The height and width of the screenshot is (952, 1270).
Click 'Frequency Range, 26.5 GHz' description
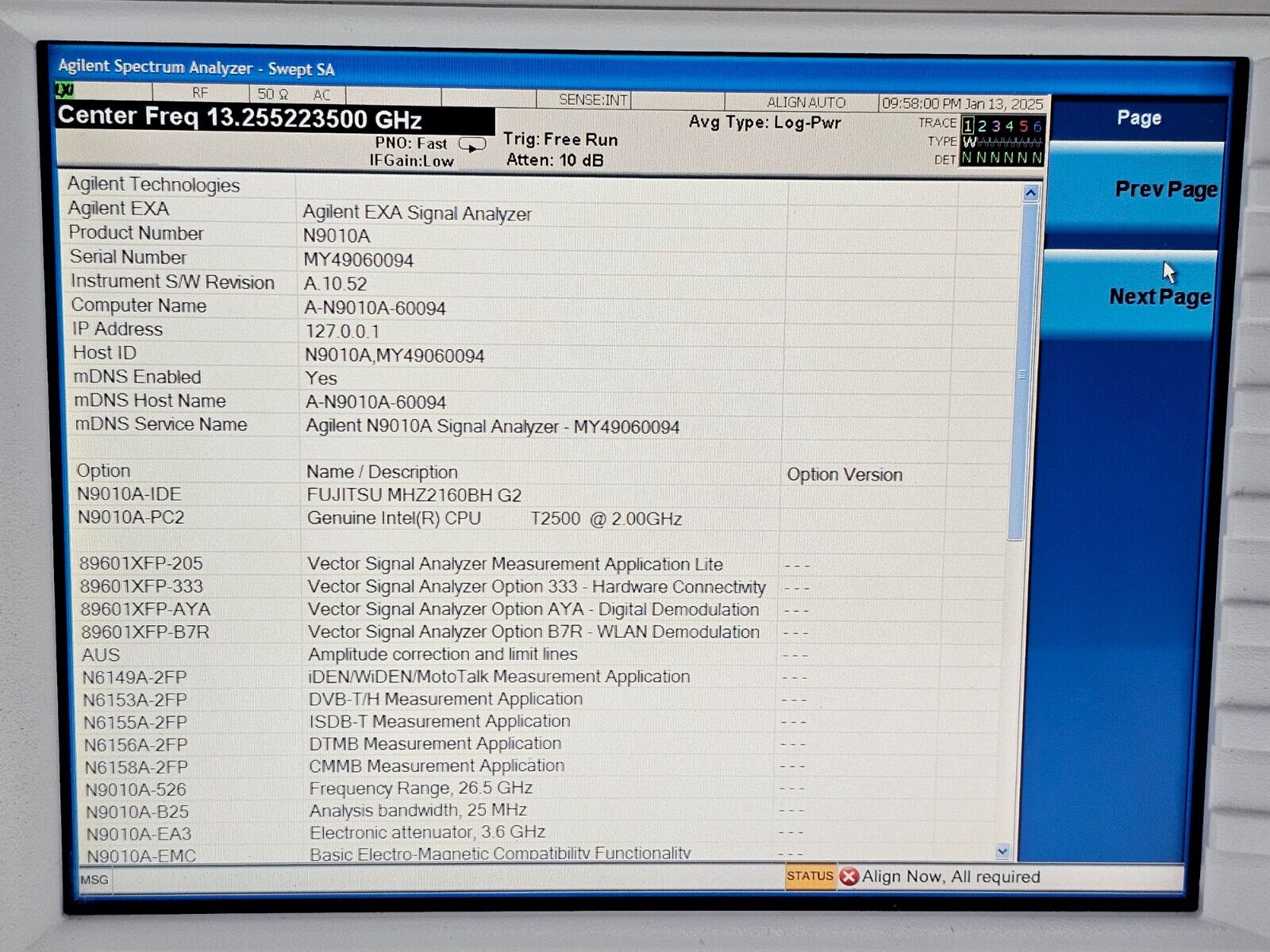(421, 788)
